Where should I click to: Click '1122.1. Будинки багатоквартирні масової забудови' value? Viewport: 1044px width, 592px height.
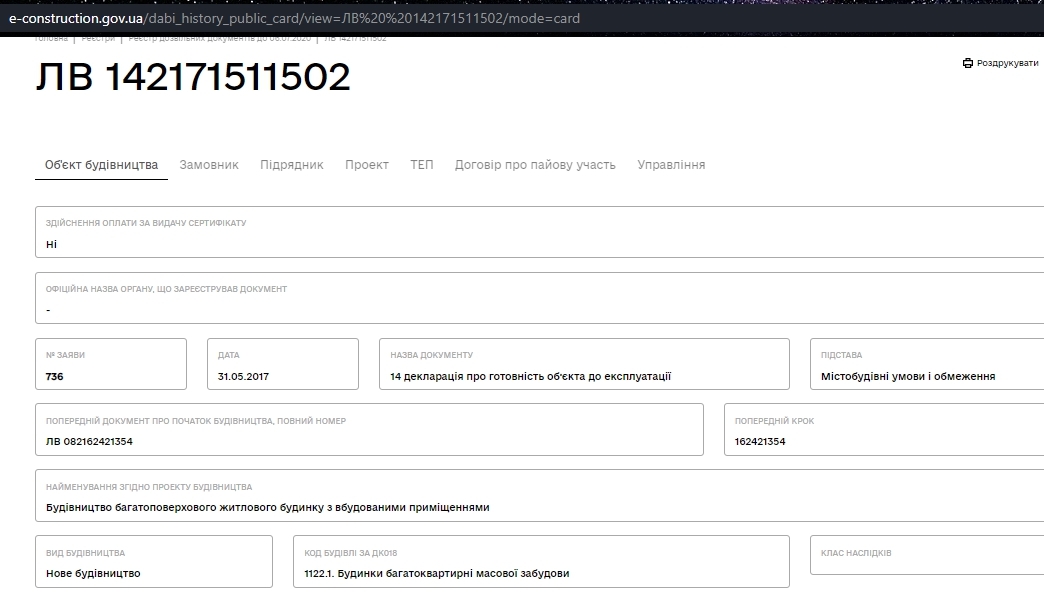pyautogui.click(x=437, y=573)
